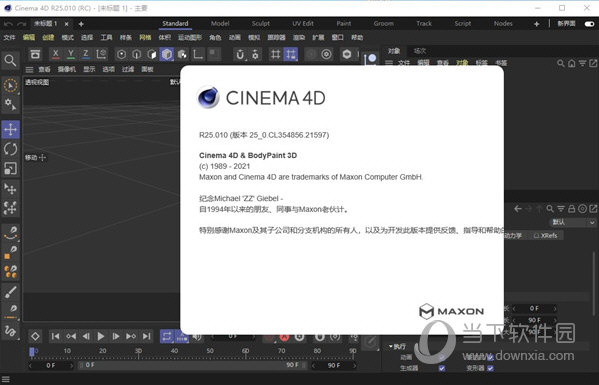Viewport: 599px width, 385px height.
Task: Click the attribute manager back arrow
Action: click(518, 209)
